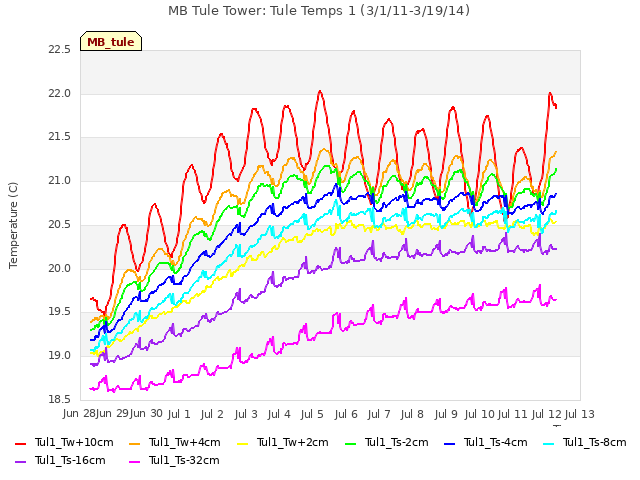Click the Tul1_Ts-16cm legend entry
Image resolution: width=640 pixels, height=480 pixels.
tap(60, 460)
